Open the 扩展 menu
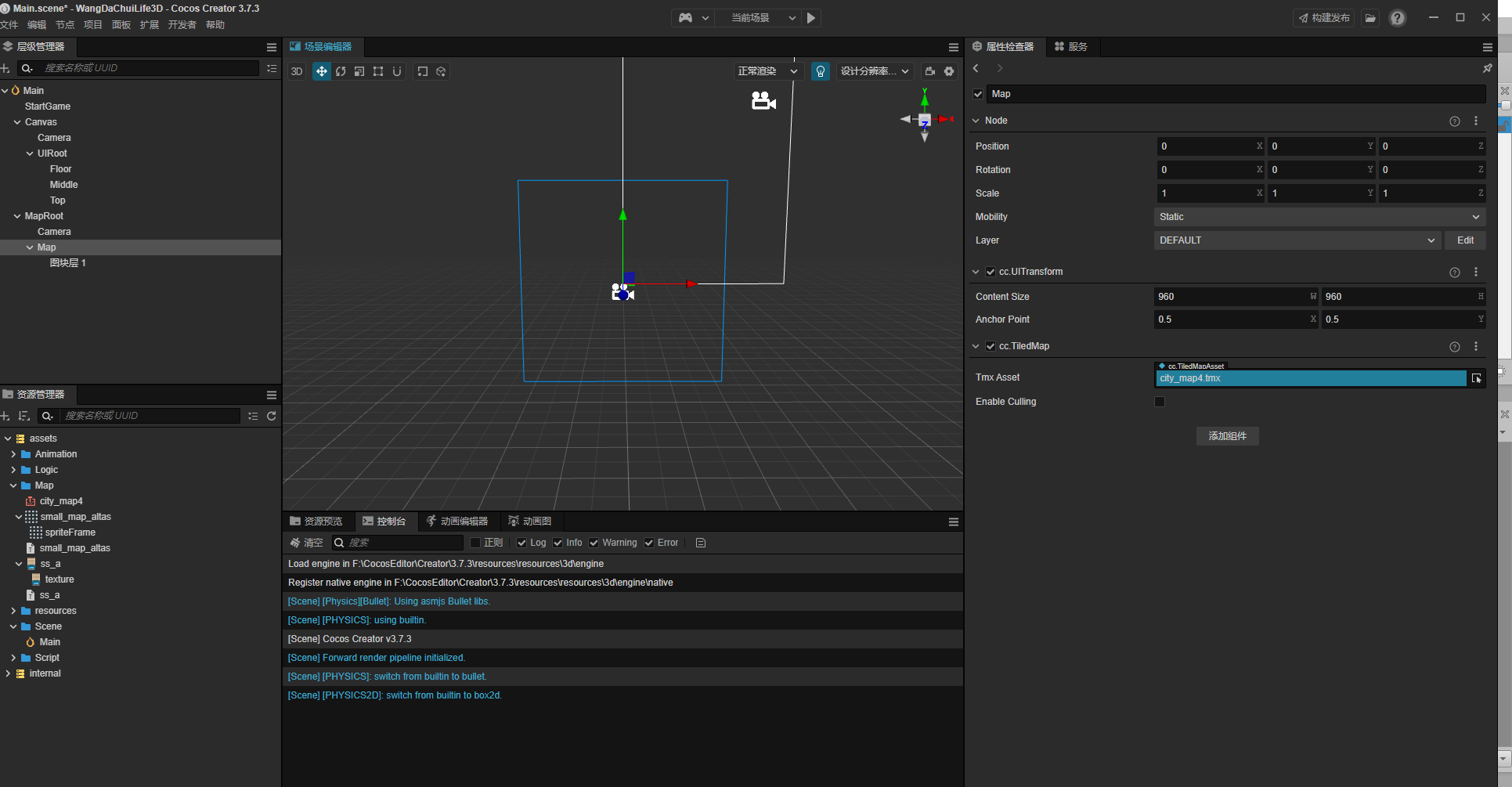This screenshot has height=787, width=1512. 149,25
